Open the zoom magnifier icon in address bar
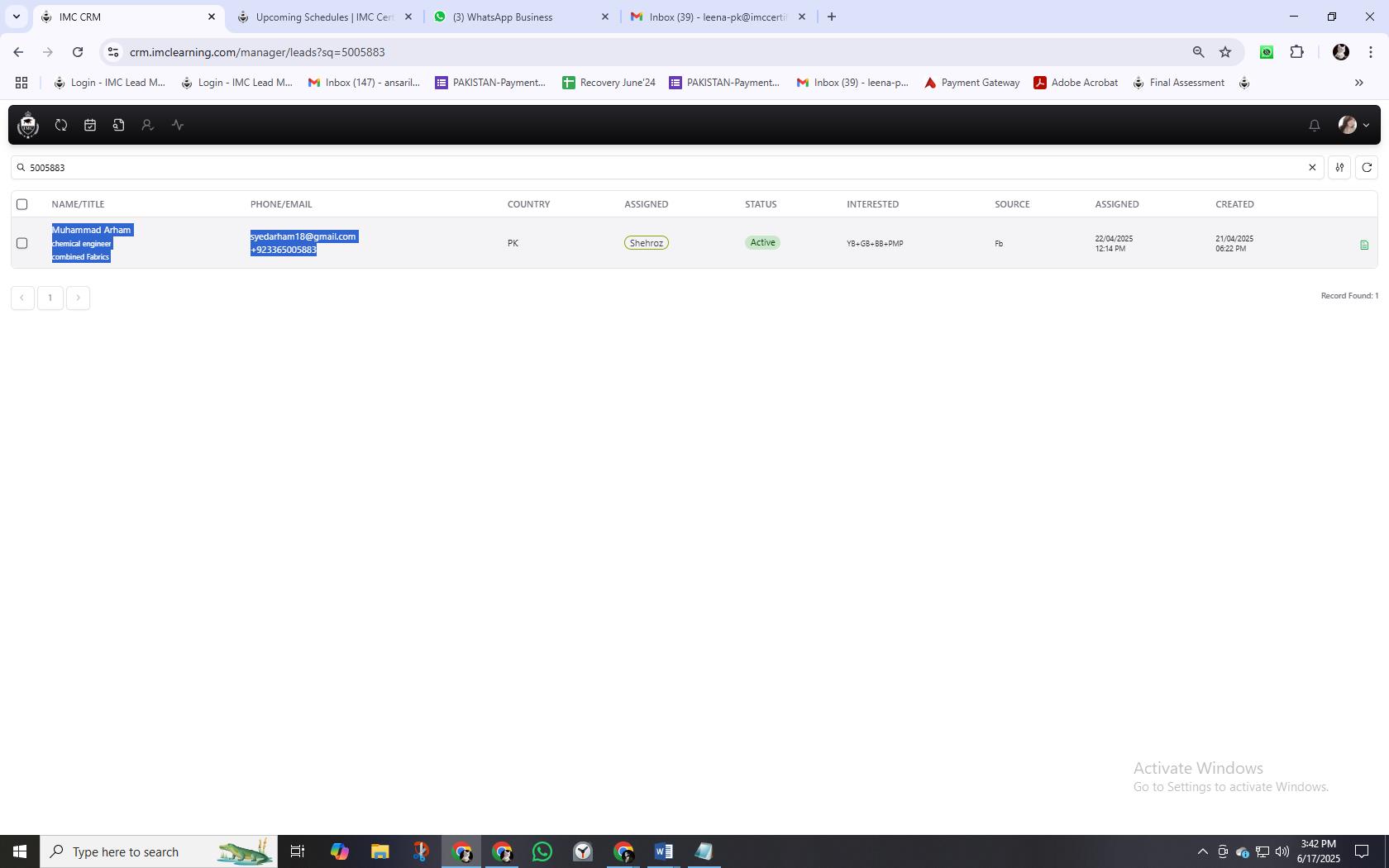The image size is (1389, 868). 1198,52
